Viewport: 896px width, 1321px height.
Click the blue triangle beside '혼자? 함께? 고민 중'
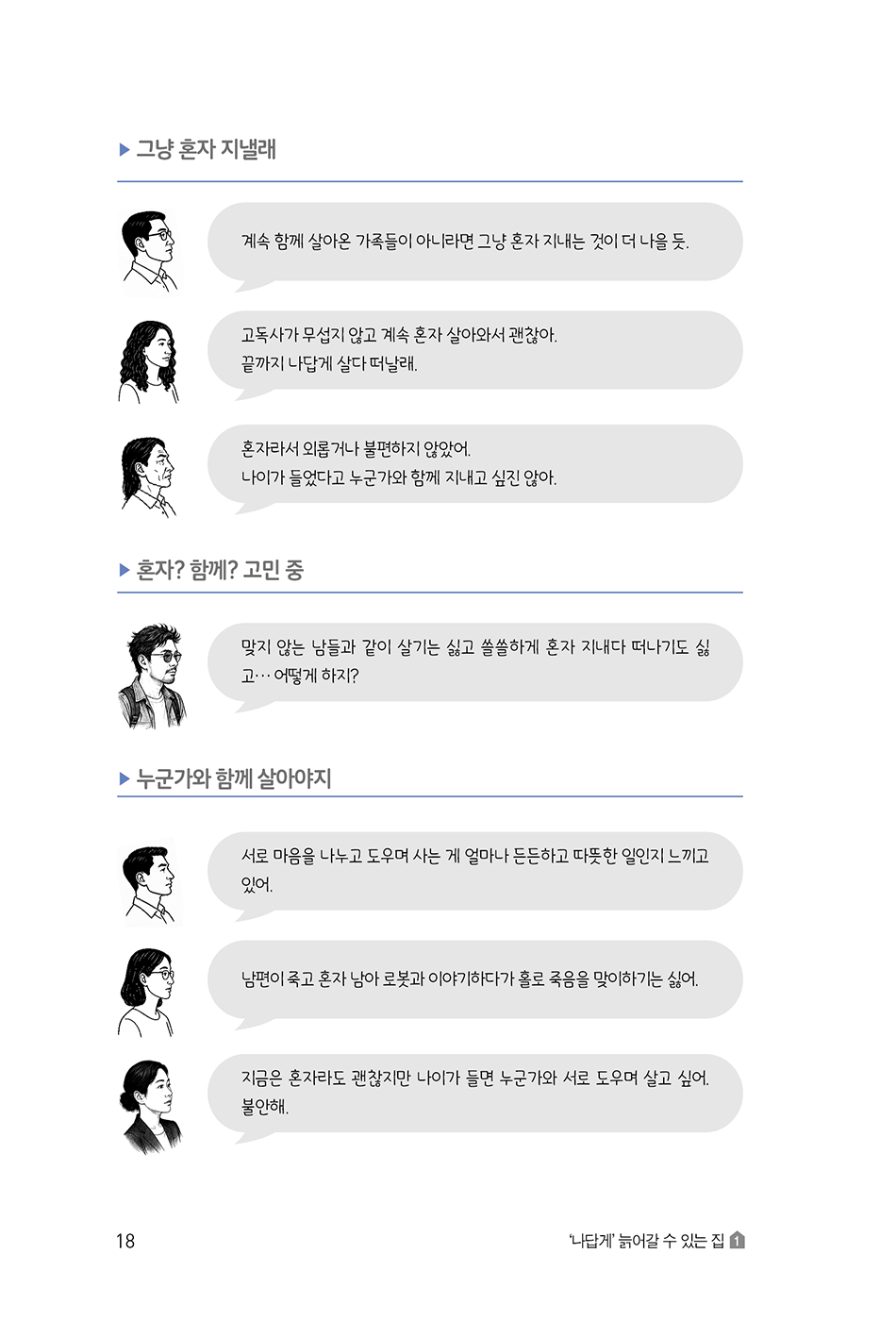point(124,570)
